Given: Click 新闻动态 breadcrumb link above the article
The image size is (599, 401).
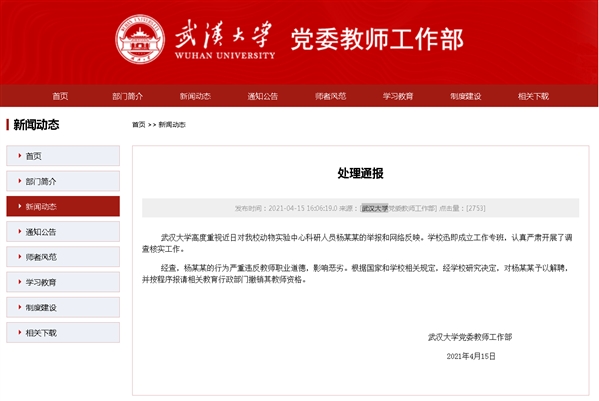Looking at the screenshot, I should [x=172, y=125].
